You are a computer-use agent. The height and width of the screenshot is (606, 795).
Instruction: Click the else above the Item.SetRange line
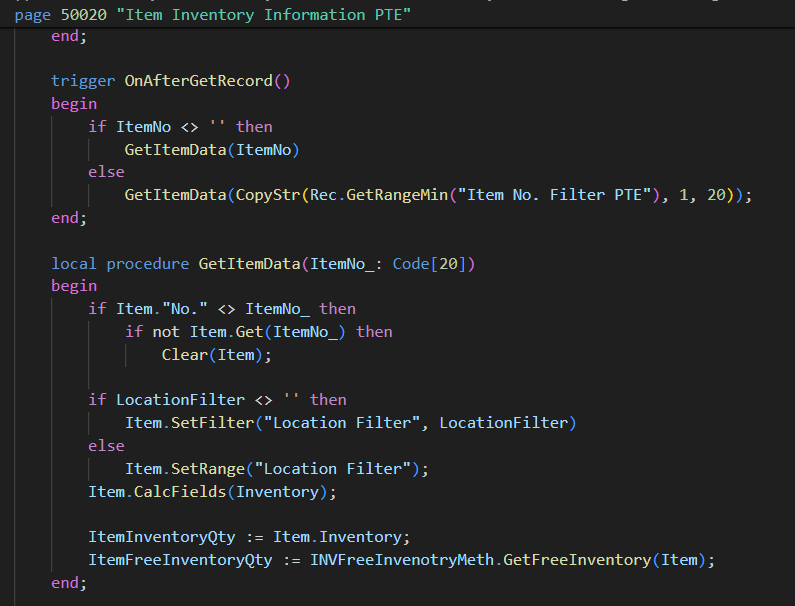(106, 446)
